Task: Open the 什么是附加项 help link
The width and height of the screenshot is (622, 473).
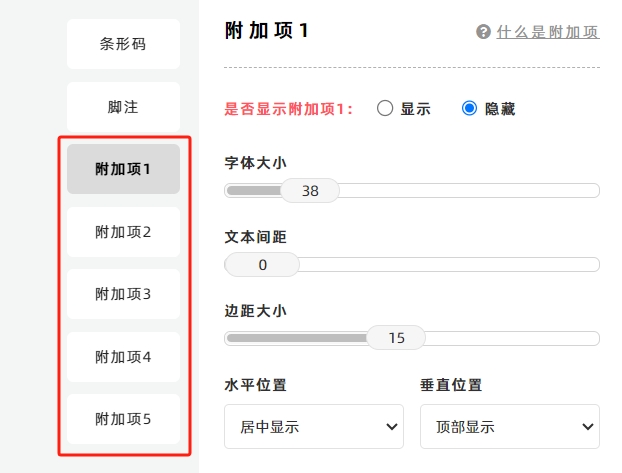Action: [548, 32]
